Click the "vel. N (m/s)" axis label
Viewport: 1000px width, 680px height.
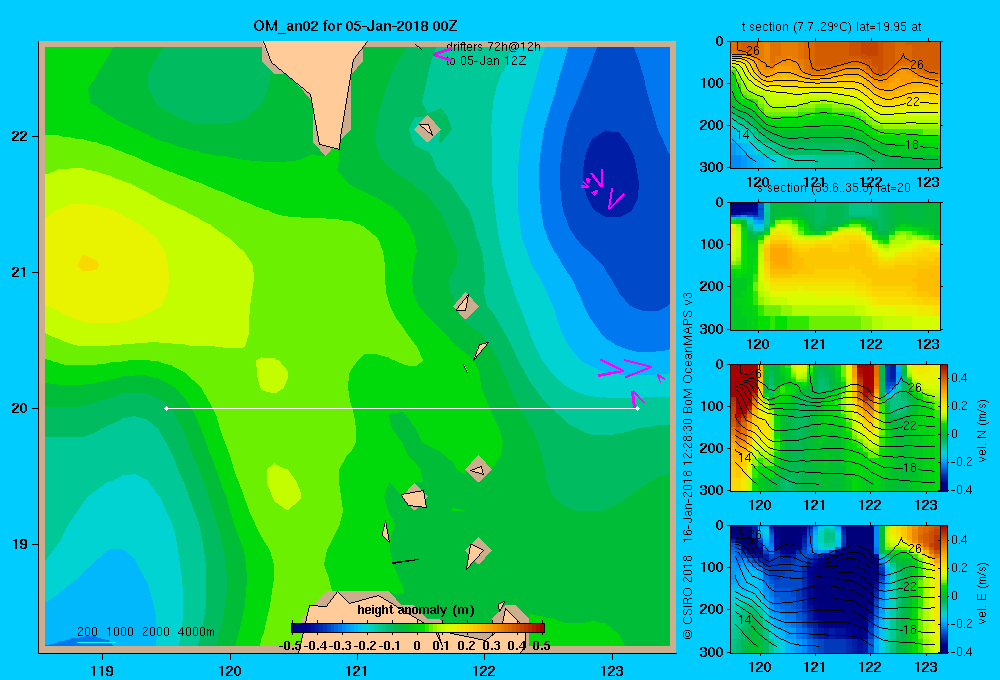point(982,431)
